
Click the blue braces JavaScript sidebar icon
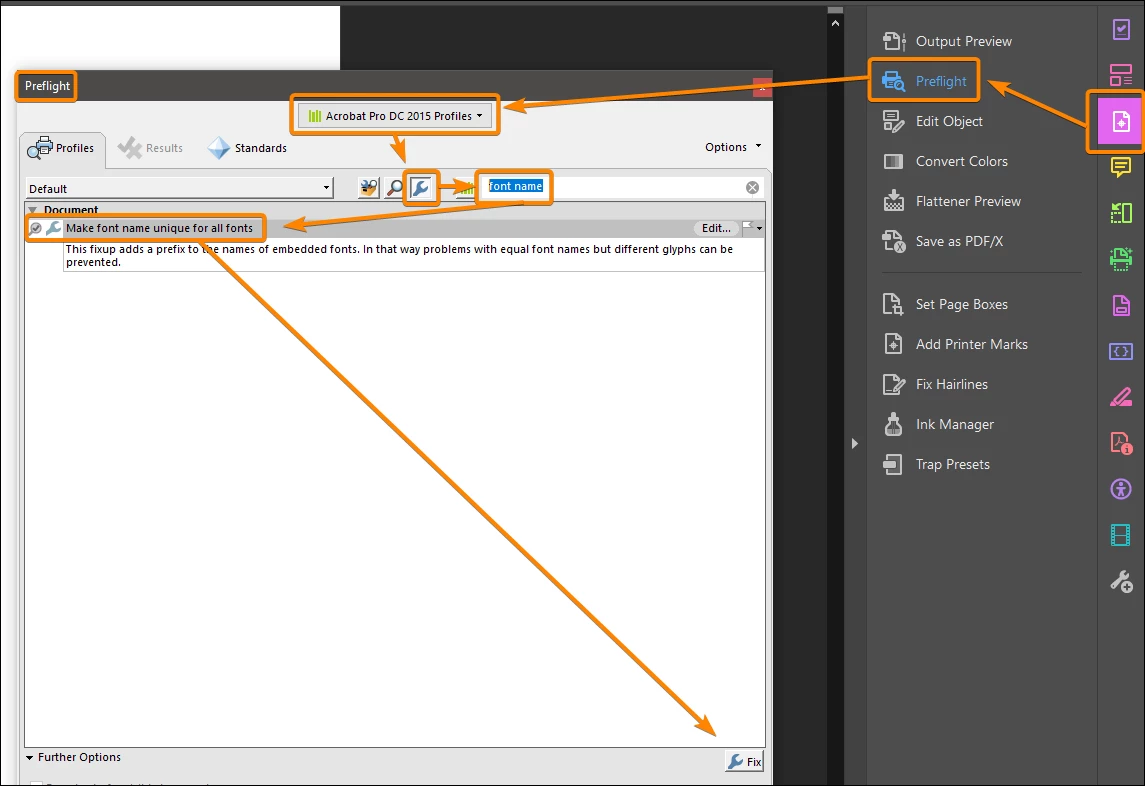click(x=1121, y=351)
